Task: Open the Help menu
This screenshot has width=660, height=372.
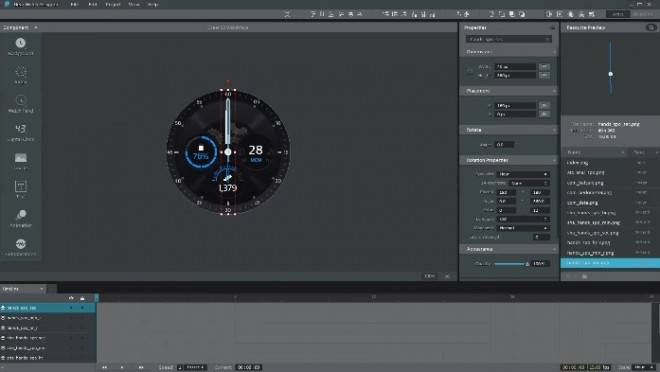Action: (x=153, y=4)
